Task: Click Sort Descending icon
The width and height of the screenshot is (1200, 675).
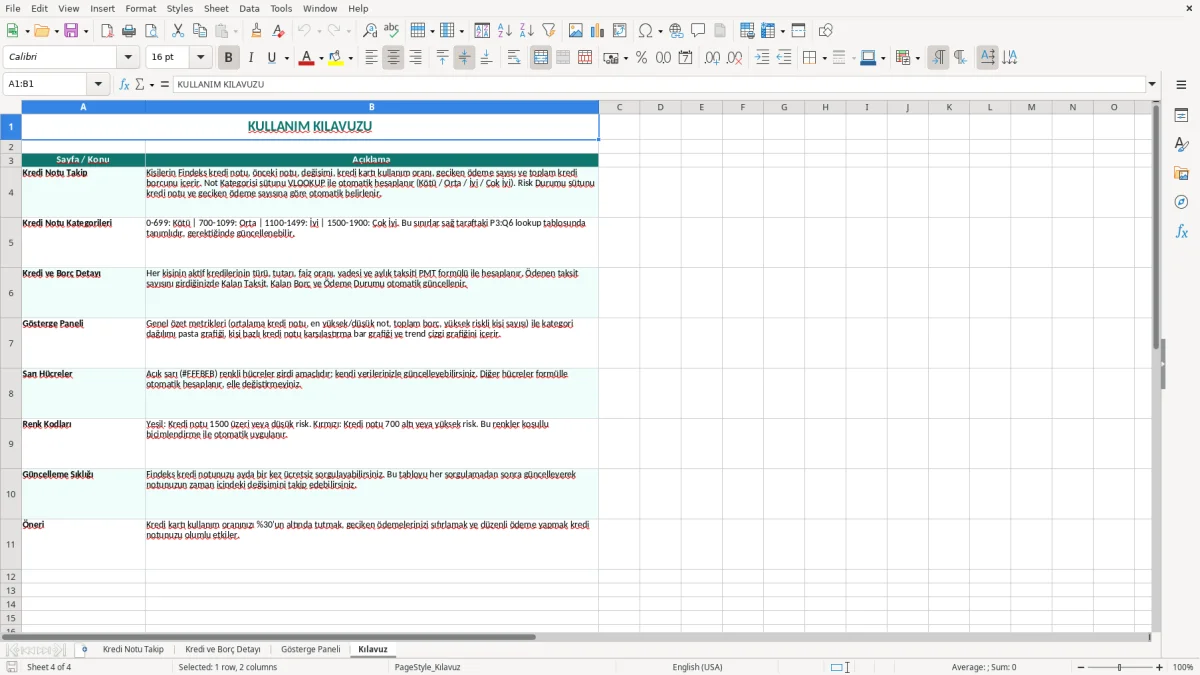Action: coord(526,31)
